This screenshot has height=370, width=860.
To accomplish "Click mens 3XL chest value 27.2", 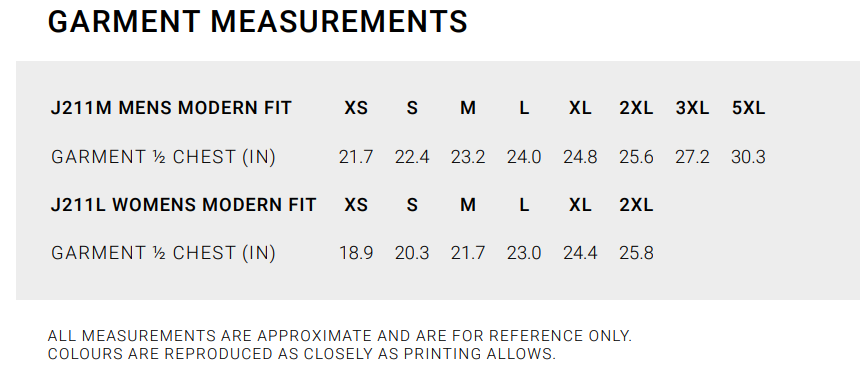I will click(692, 157).
